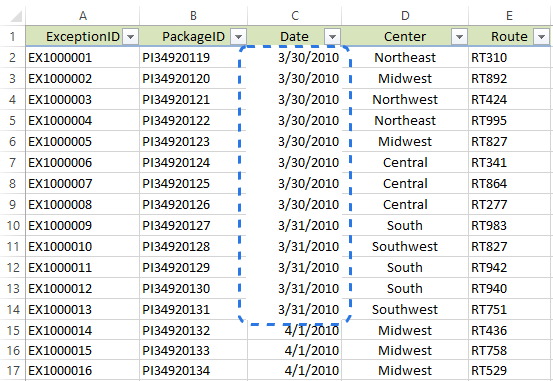Open the PackageID filter dropdown
The image size is (553, 381).
click(x=238, y=37)
